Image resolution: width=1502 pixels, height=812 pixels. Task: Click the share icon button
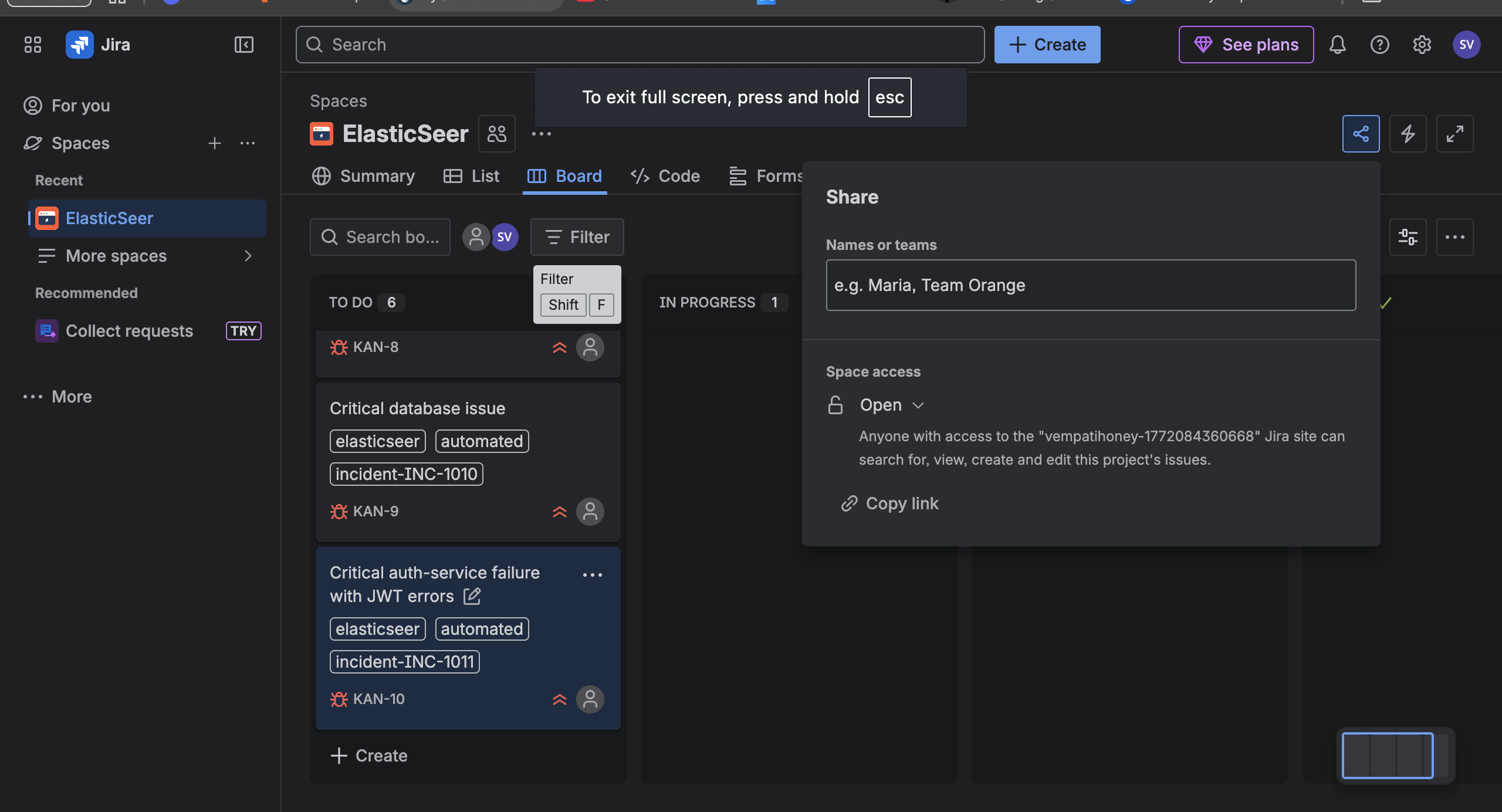tap(1361, 134)
